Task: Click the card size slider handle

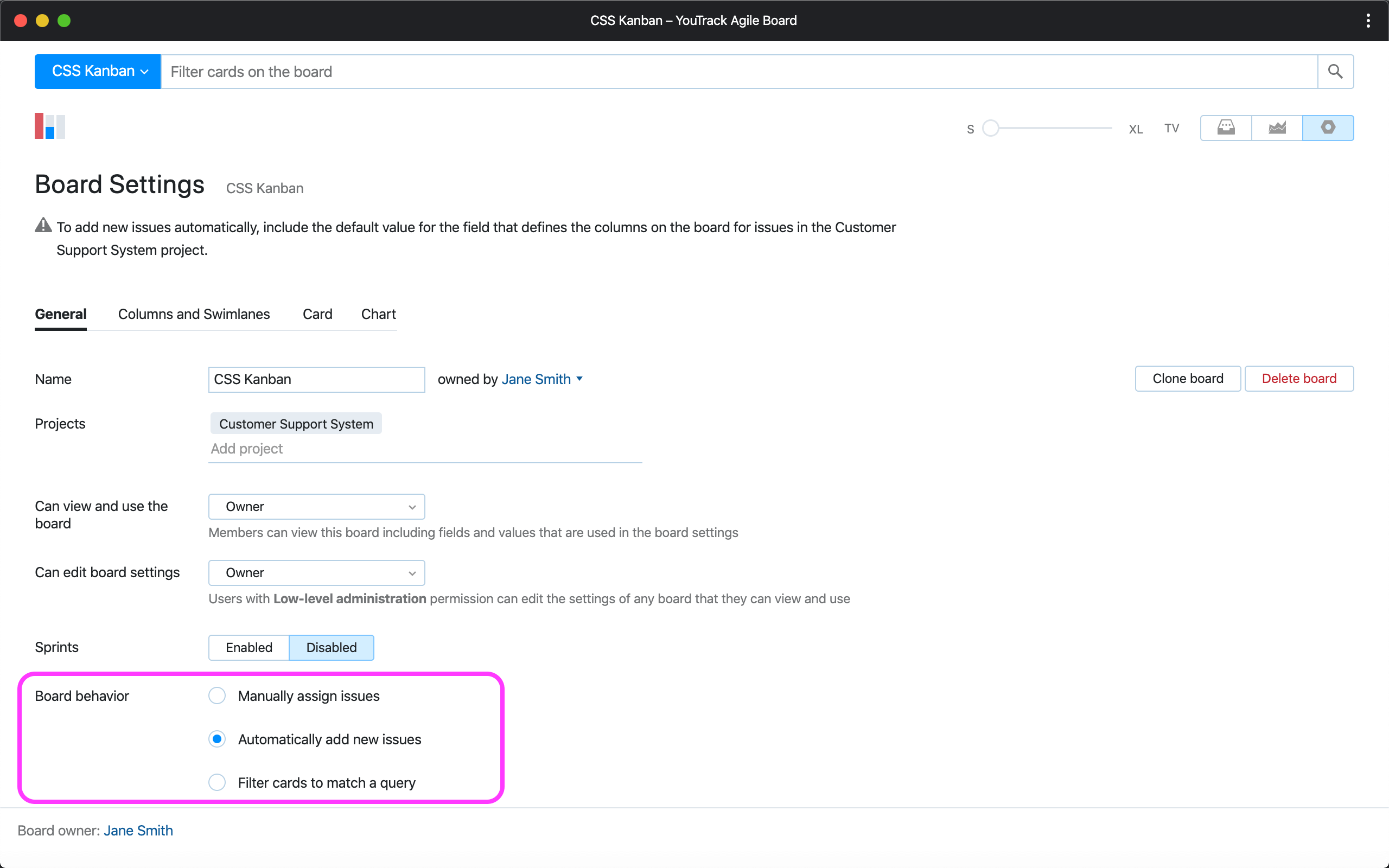Action: point(991,128)
